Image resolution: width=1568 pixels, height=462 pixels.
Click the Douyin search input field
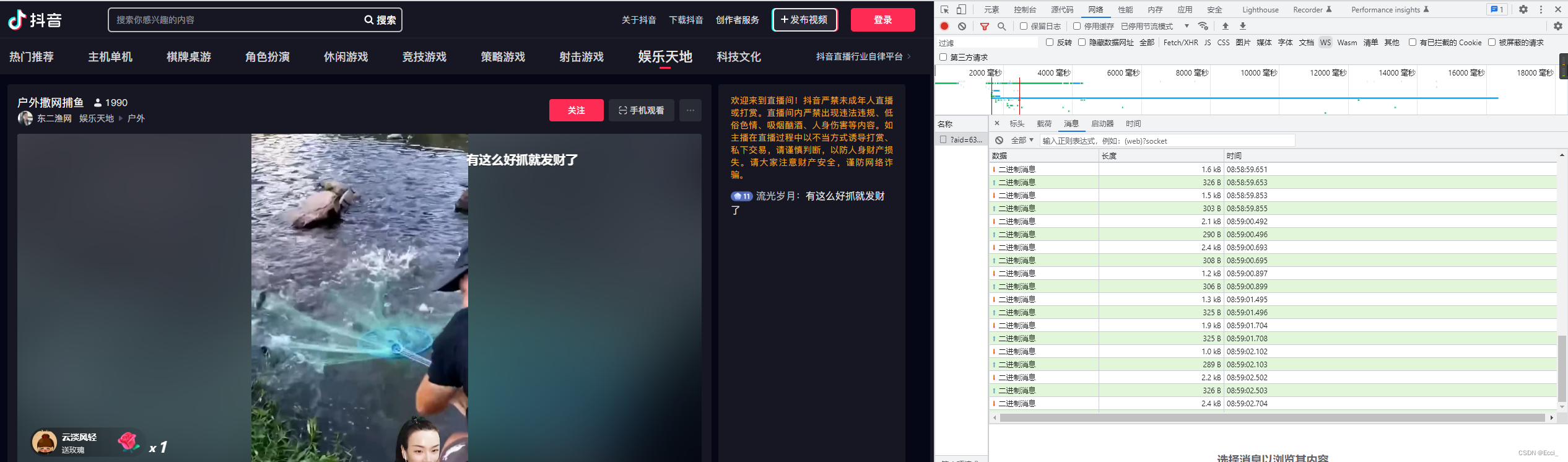click(x=235, y=20)
